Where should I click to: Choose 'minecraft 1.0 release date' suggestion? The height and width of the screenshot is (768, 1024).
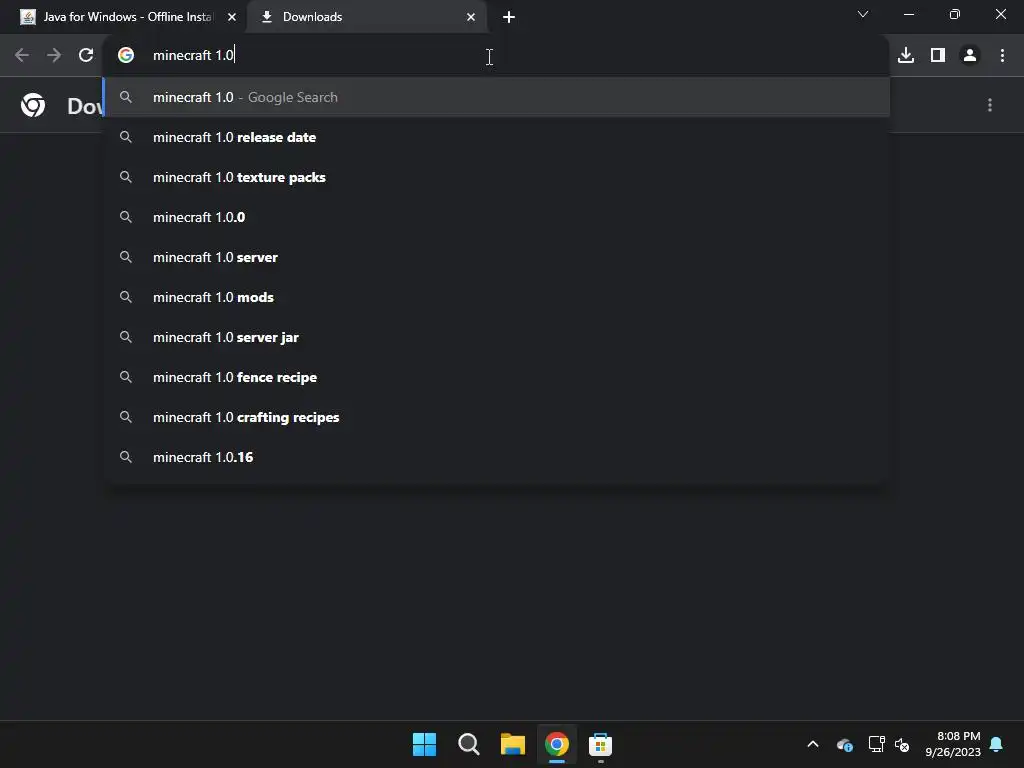[496, 137]
